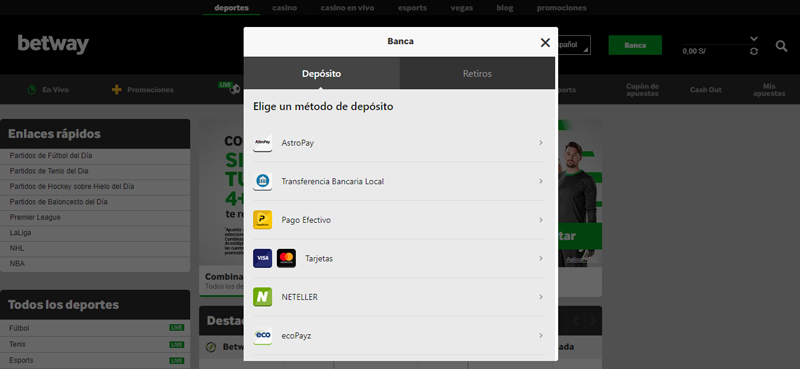This screenshot has height=369, width=800.
Task: Click the bank transfer building icon
Action: click(x=262, y=181)
